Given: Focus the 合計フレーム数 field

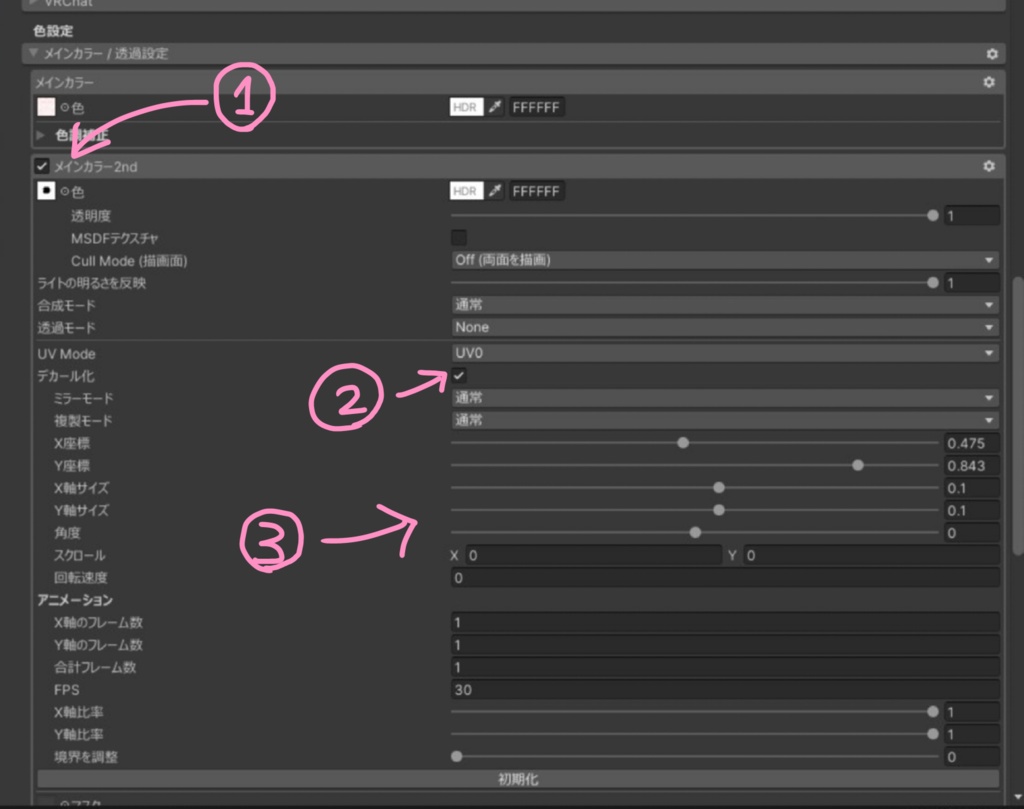Looking at the screenshot, I should (725, 667).
